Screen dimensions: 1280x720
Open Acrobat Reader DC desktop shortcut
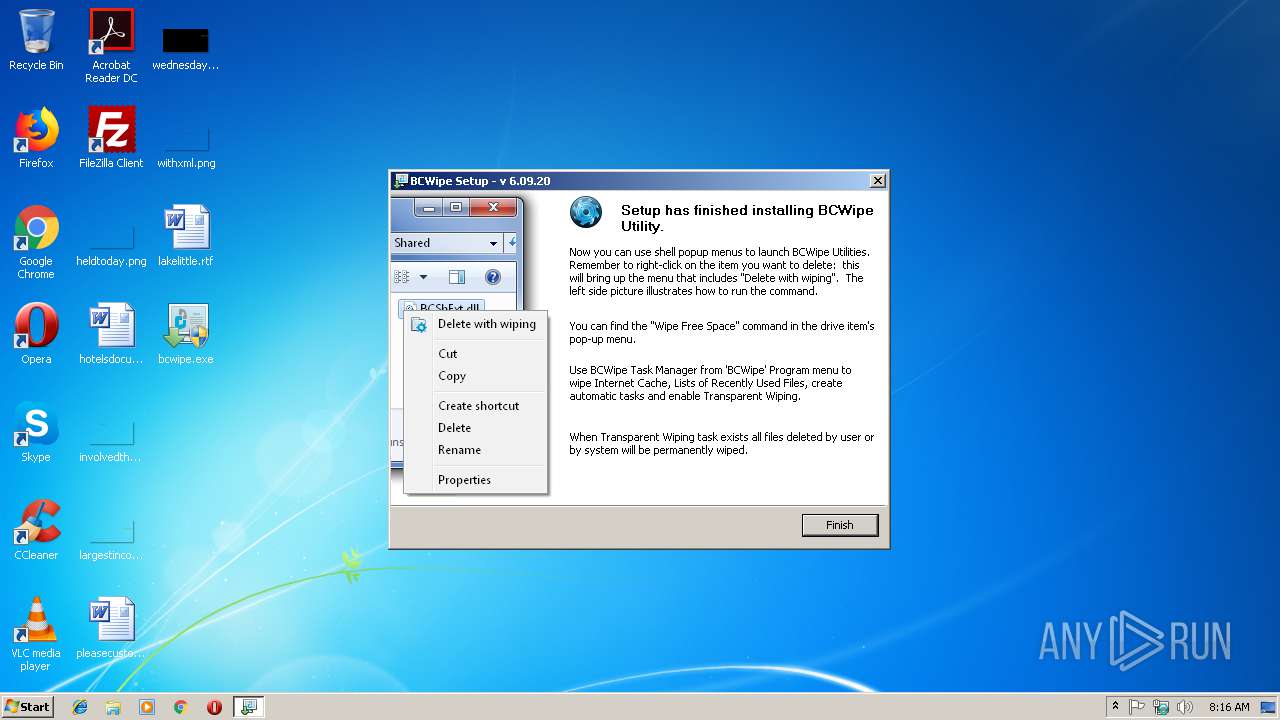click(x=111, y=46)
